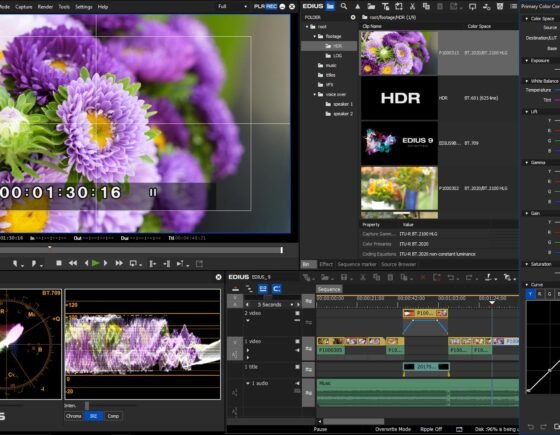Adjust the scope Inten. slider handle
This screenshot has height=435, width=560.
click(x=87, y=406)
